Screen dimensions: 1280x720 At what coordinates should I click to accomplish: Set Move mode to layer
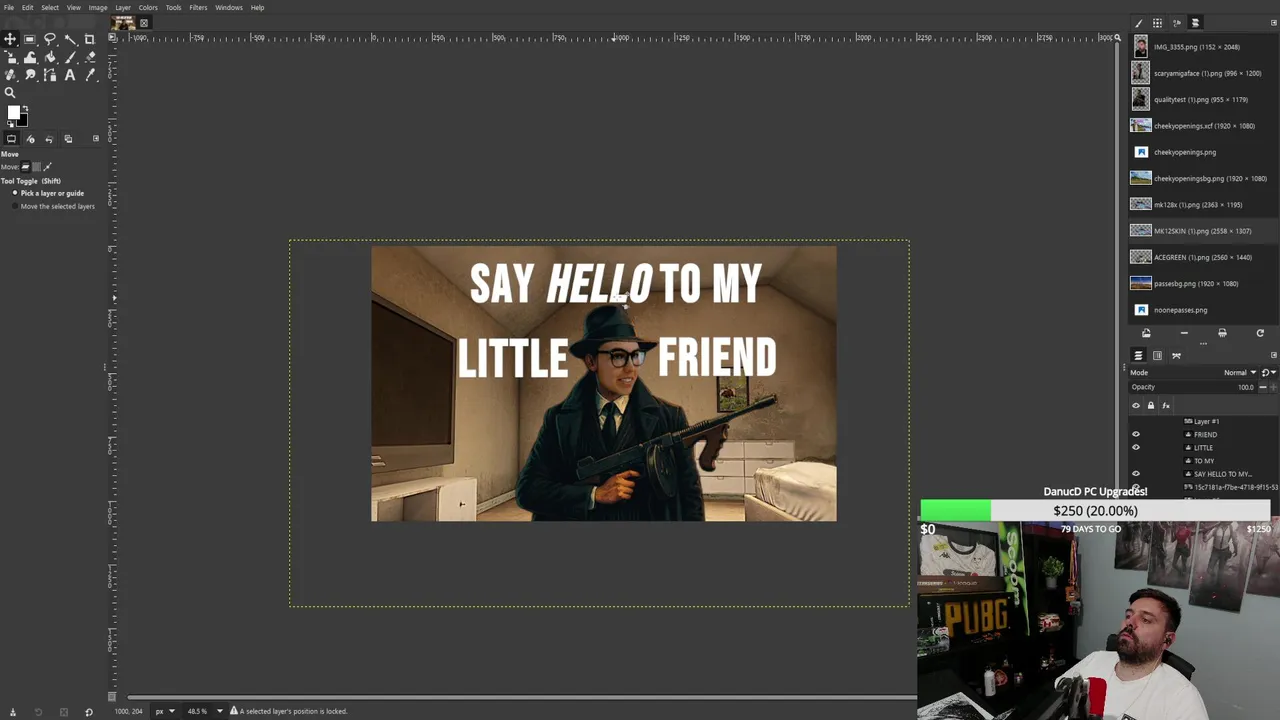tap(27, 167)
